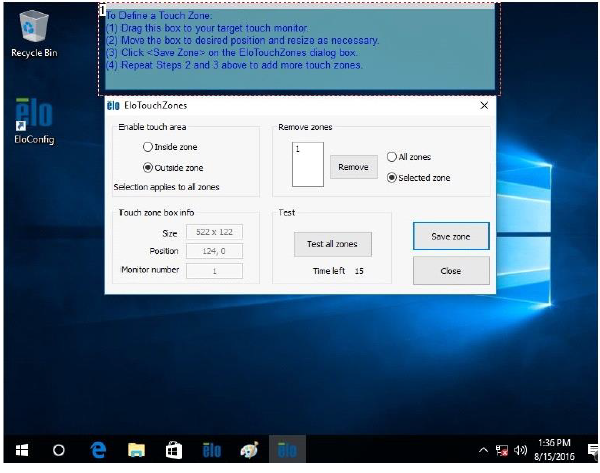Viewport: 600px width, 473px height.
Task: Click the Close button in the dialog
Action: [451, 271]
